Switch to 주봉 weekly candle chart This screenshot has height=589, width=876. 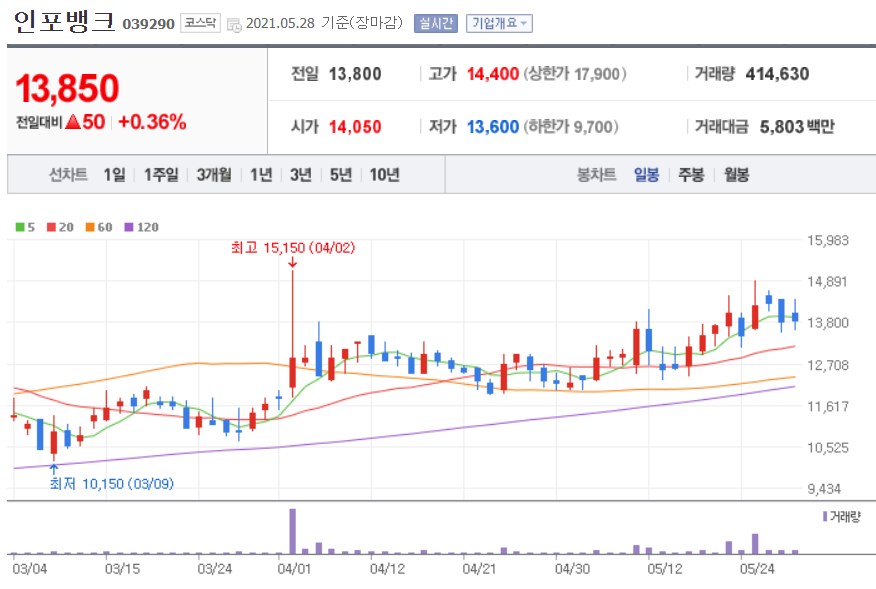[x=691, y=175]
